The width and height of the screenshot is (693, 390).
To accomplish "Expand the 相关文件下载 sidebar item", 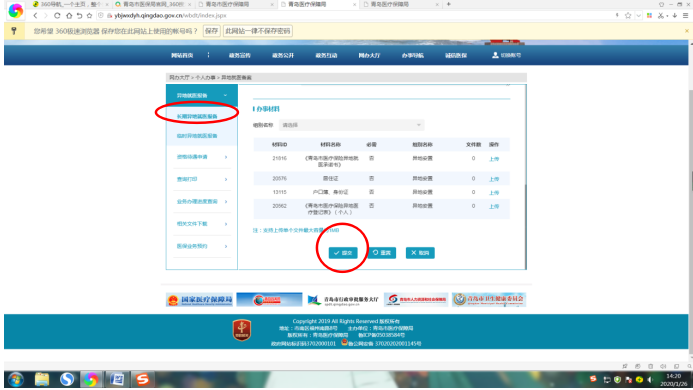I will pos(203,224).
